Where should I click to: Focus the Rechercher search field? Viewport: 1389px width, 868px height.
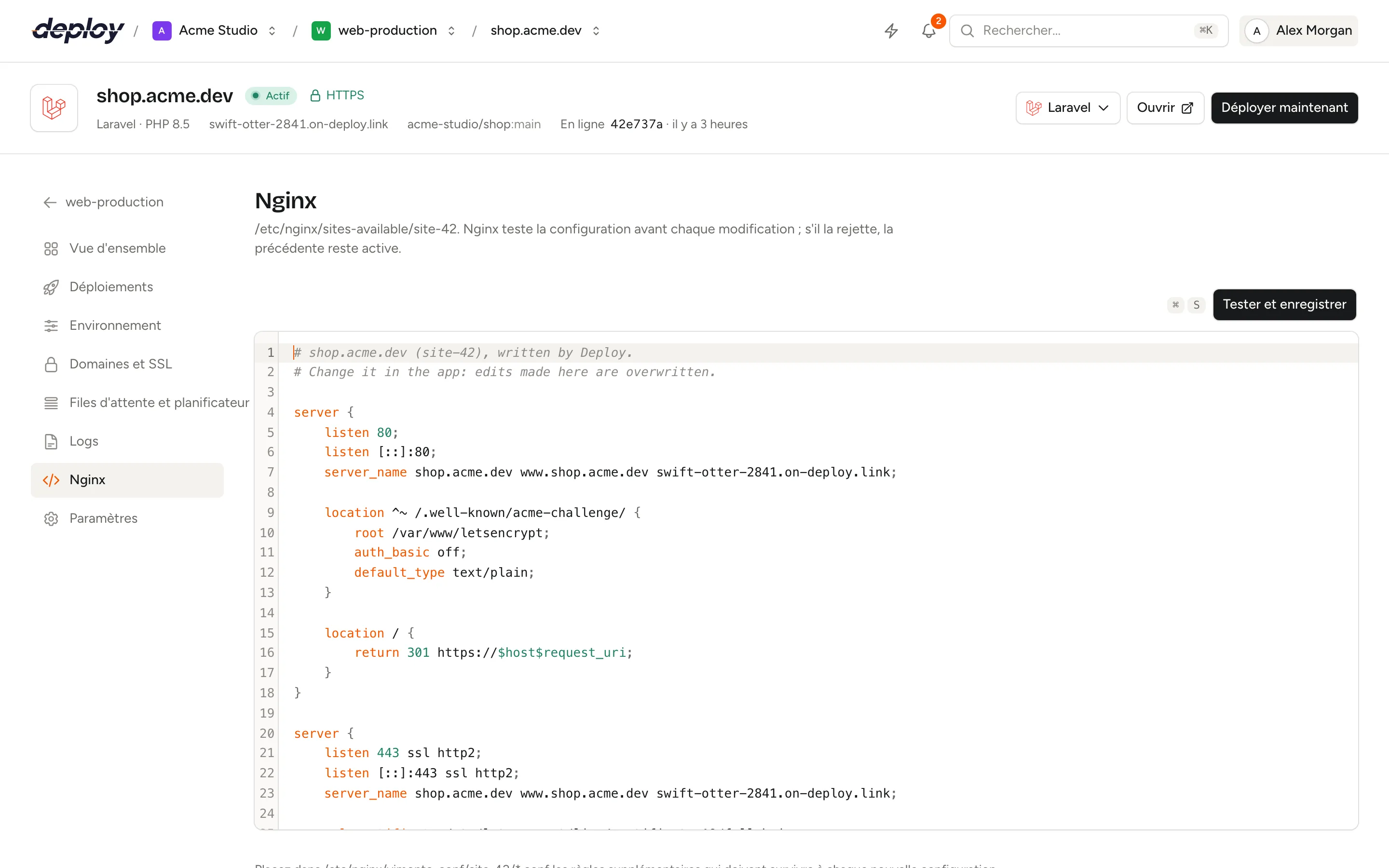pyautogui.click(x=1089, y=30)
